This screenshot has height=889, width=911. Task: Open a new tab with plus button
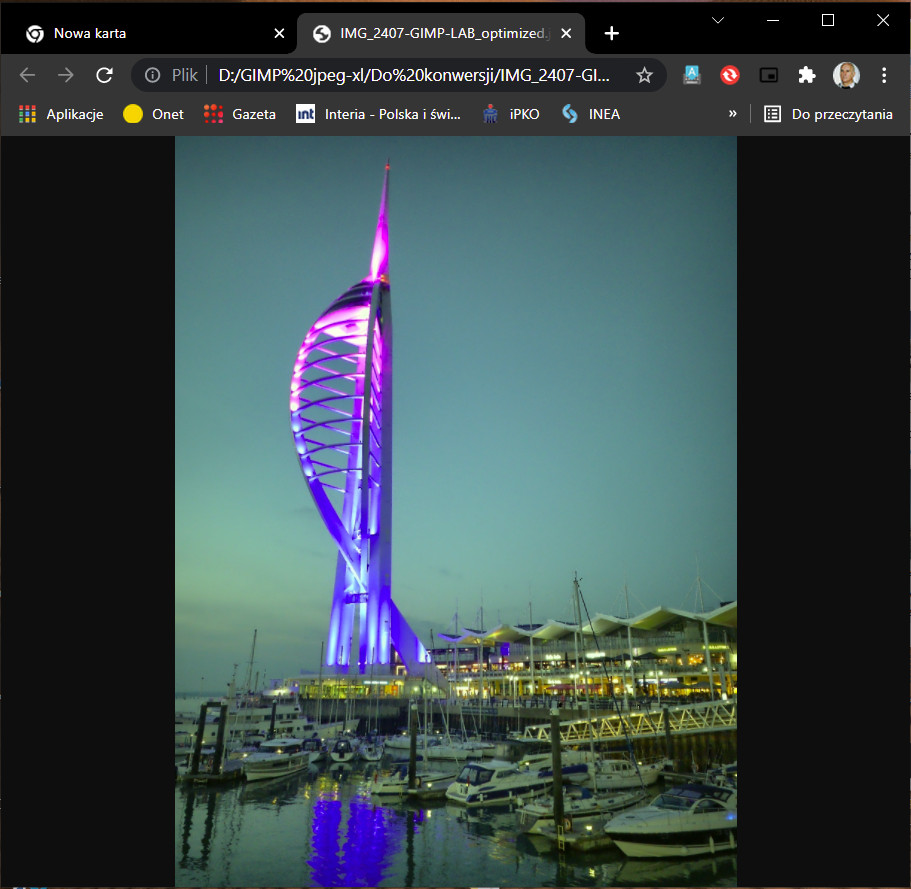coord(612,33)
